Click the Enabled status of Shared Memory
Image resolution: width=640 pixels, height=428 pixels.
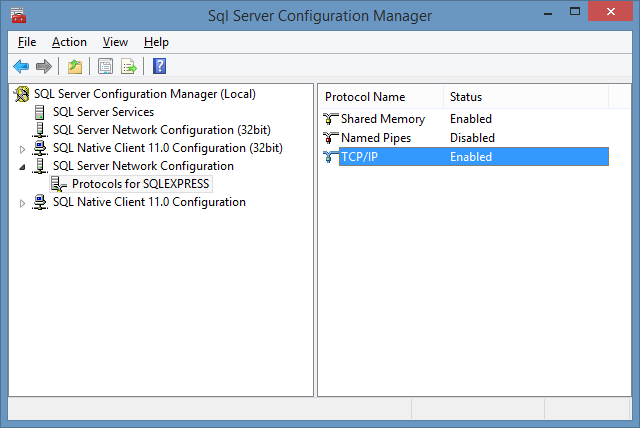point(471,119)
